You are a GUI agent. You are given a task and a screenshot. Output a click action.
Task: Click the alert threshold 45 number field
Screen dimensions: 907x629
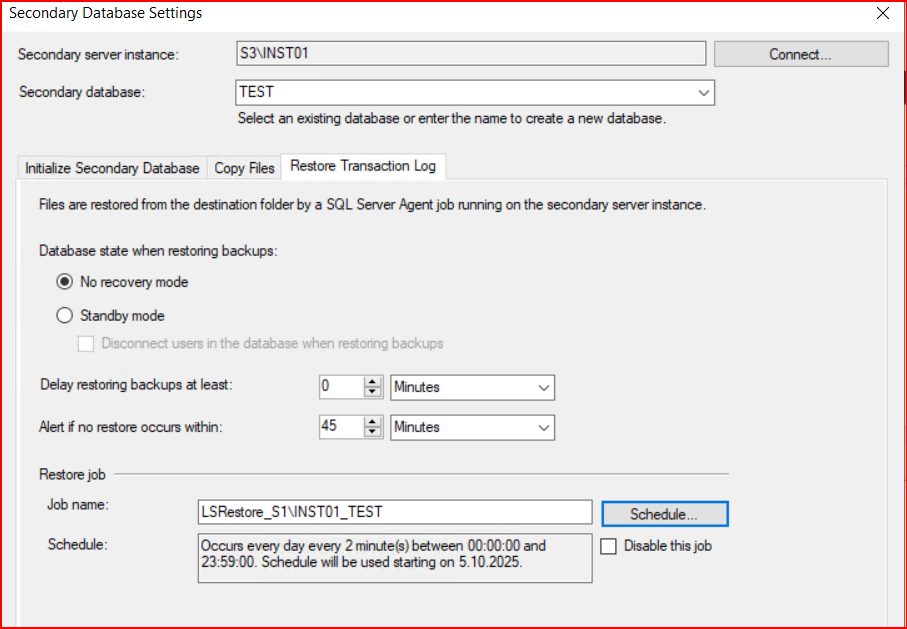tap(340, 427)
